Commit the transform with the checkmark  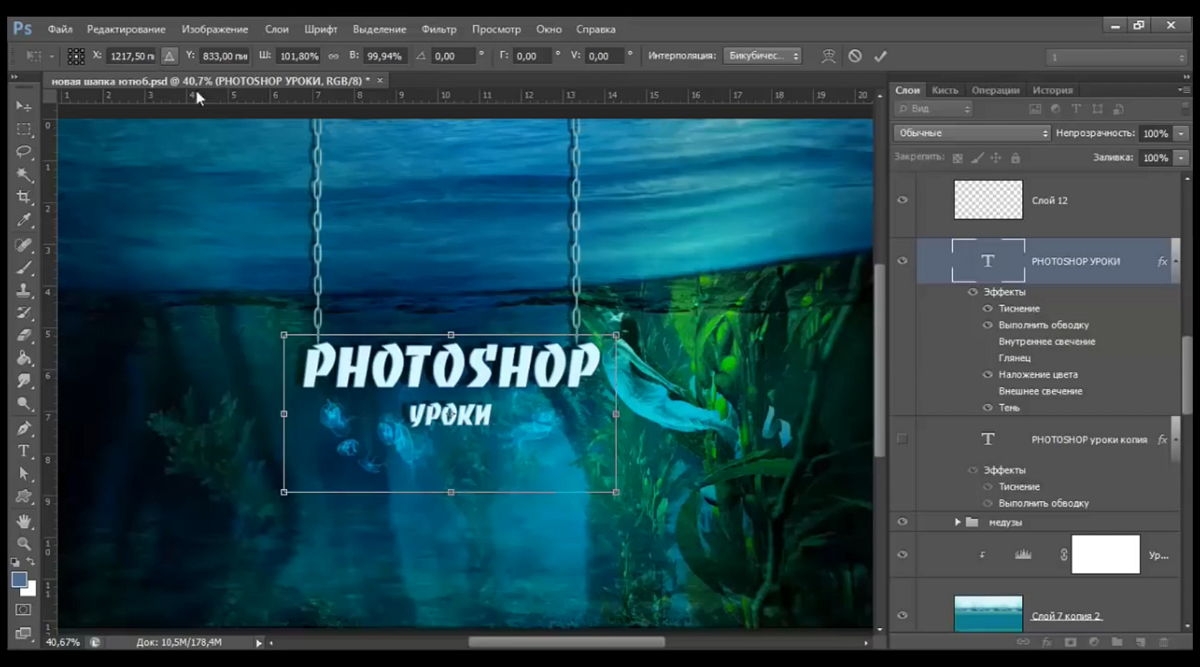pos(880,56)
